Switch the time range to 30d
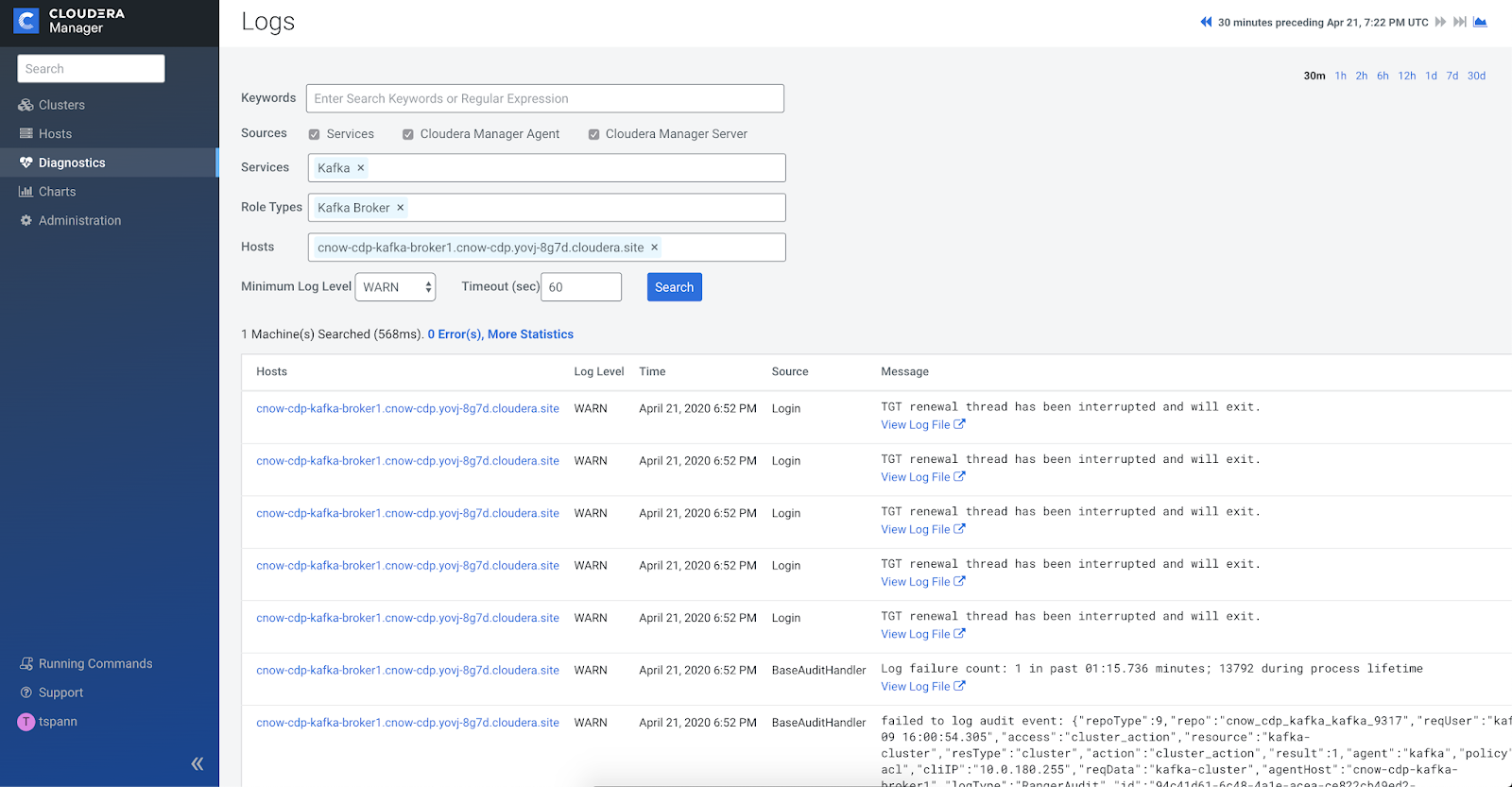The height and width of the screenshot is (787, 1512). [x=1476, y=76]
